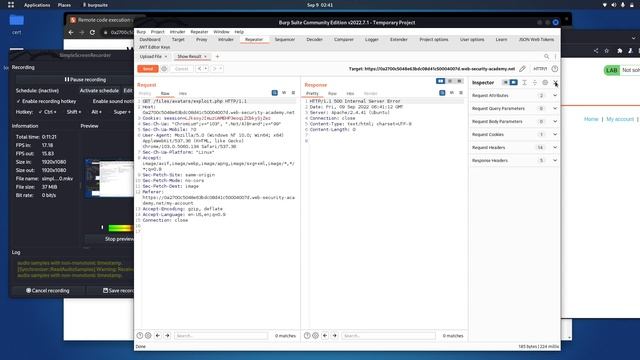Viewport: 640px width, 360px height.
Task: Click the recorder preview thumbnail
Action: [109, 179]
